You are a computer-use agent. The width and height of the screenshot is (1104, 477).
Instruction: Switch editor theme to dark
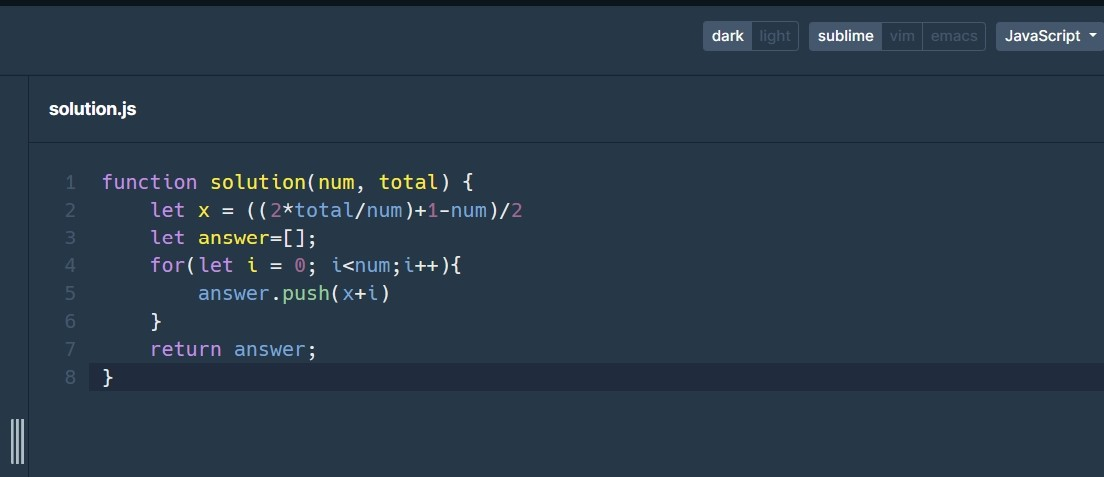click(727, 36)
